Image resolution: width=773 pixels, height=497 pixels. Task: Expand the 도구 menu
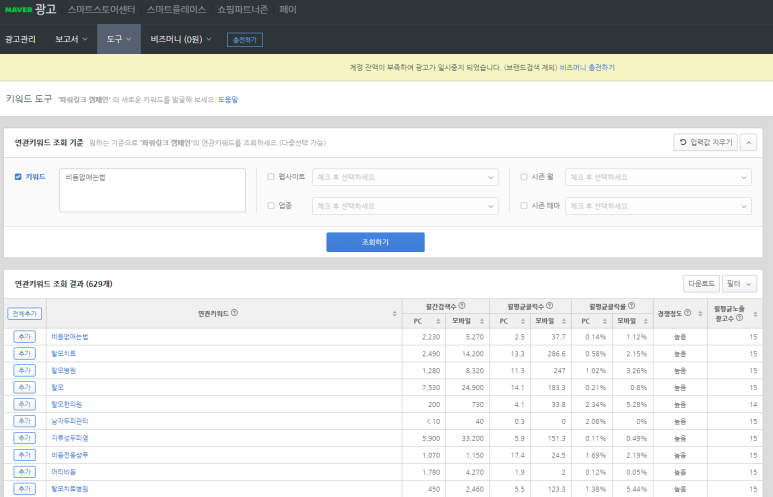pos(119,39)
